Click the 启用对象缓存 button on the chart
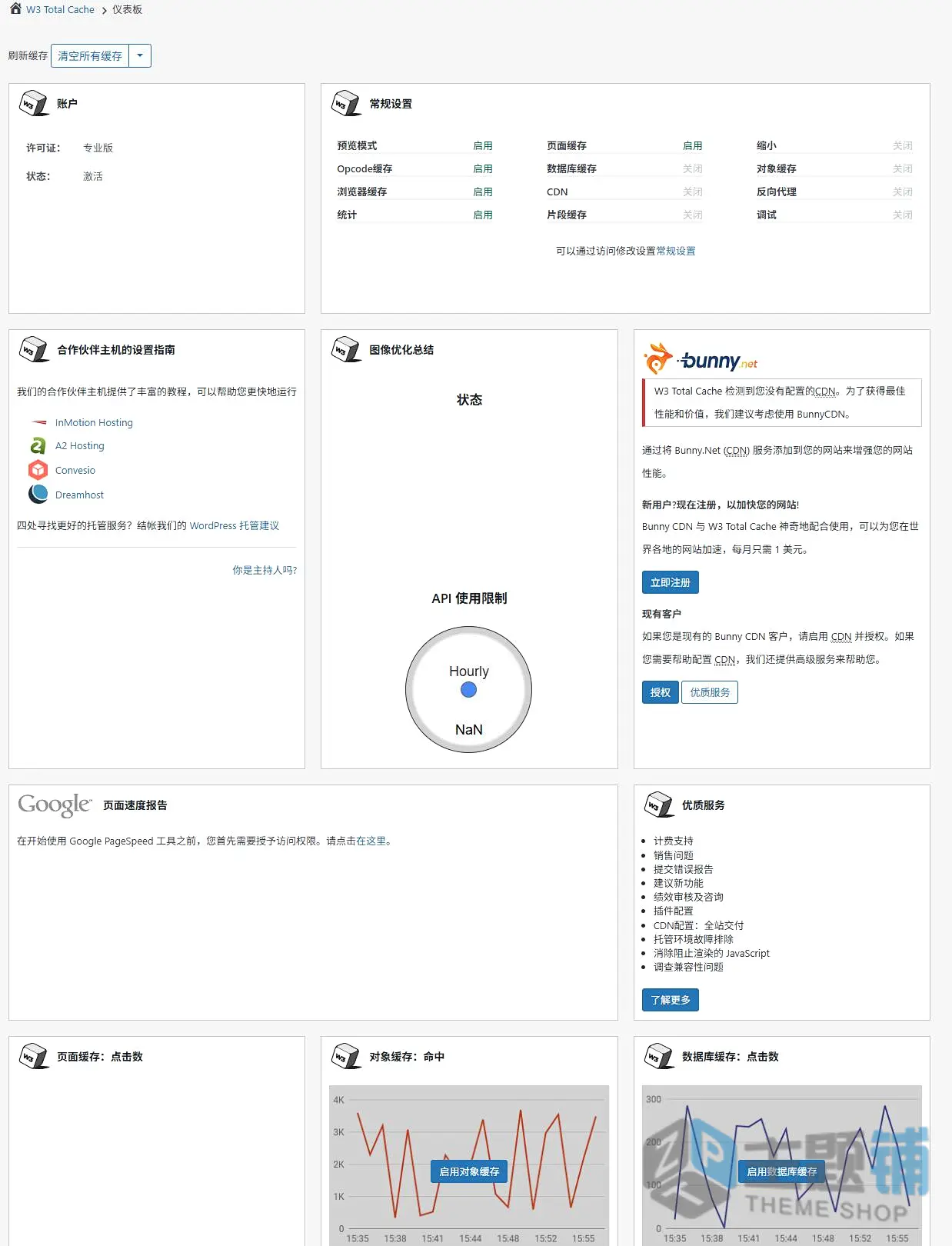 pyautogui.click(x=469, y=1171)
